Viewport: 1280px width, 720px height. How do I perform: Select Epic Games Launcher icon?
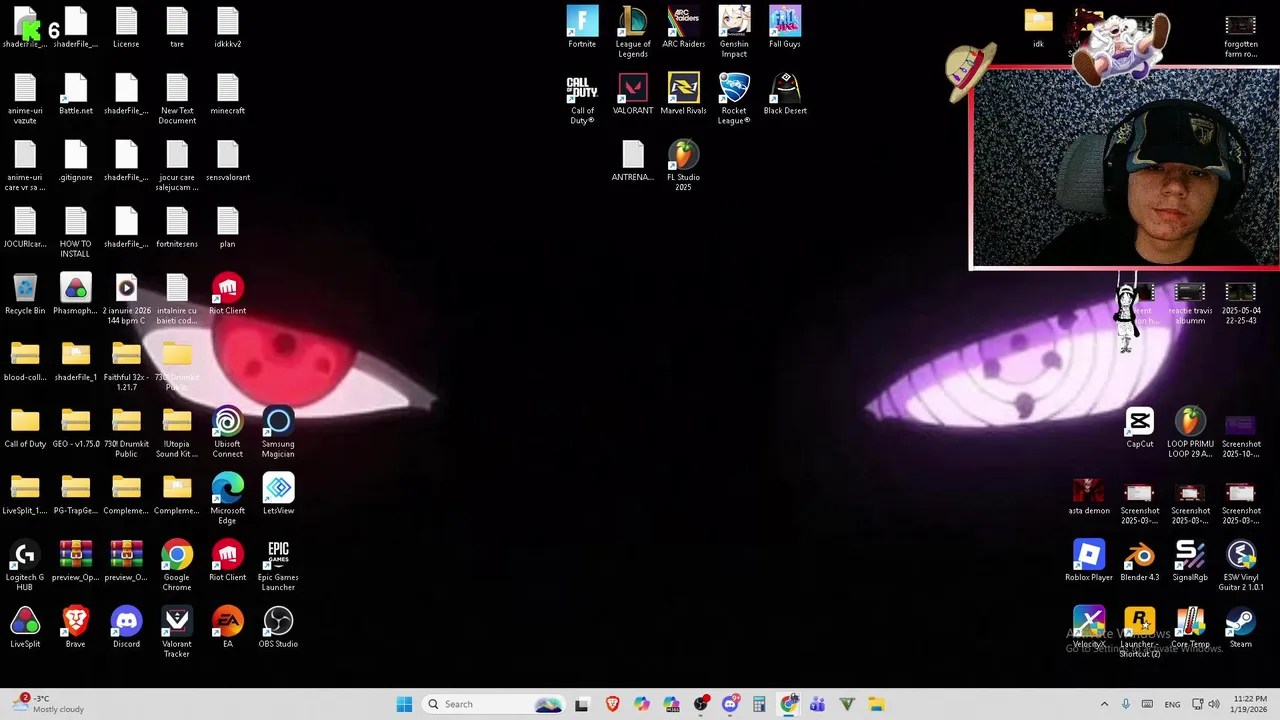pos(278,565)
